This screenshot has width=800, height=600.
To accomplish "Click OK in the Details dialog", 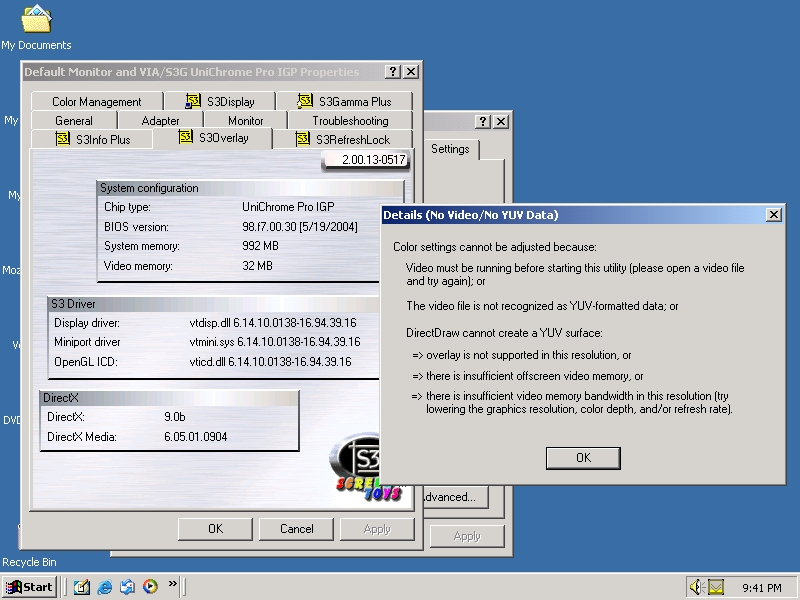I will (x=583, y=458).
